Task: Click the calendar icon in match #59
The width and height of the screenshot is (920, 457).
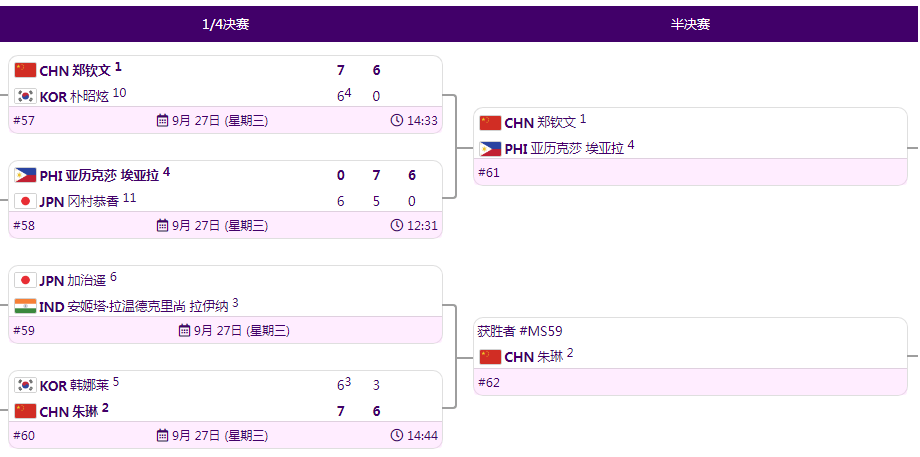Action: (x=184, y=331)
